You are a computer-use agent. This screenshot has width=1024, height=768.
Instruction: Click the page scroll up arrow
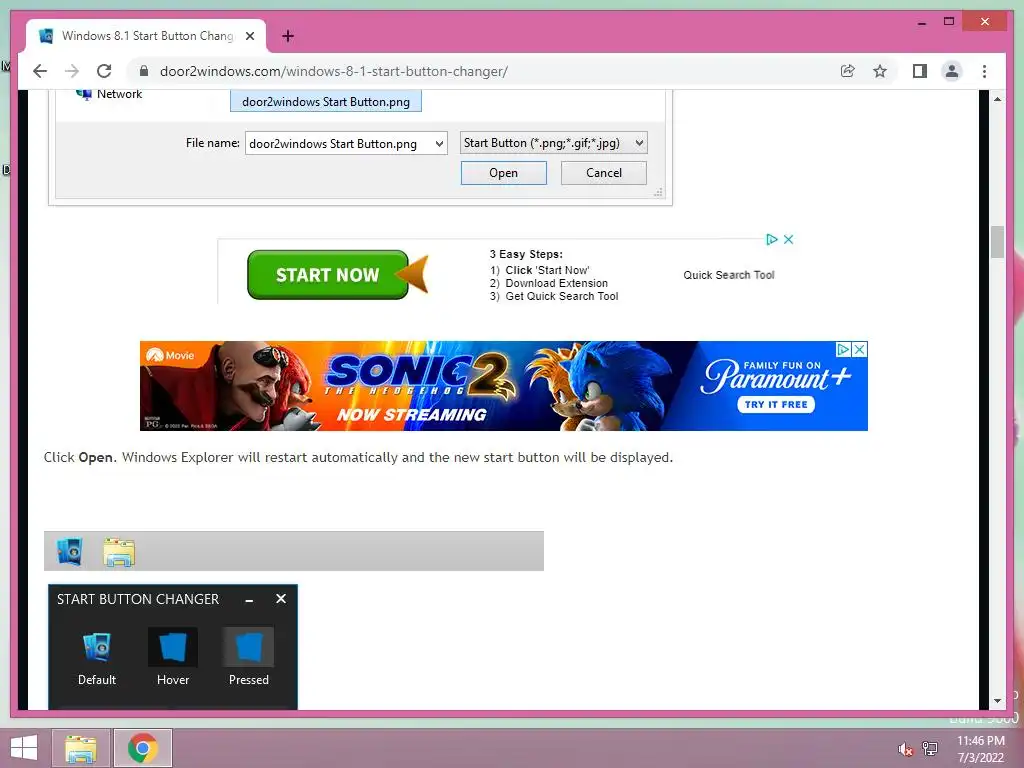[x=997, y=99]
